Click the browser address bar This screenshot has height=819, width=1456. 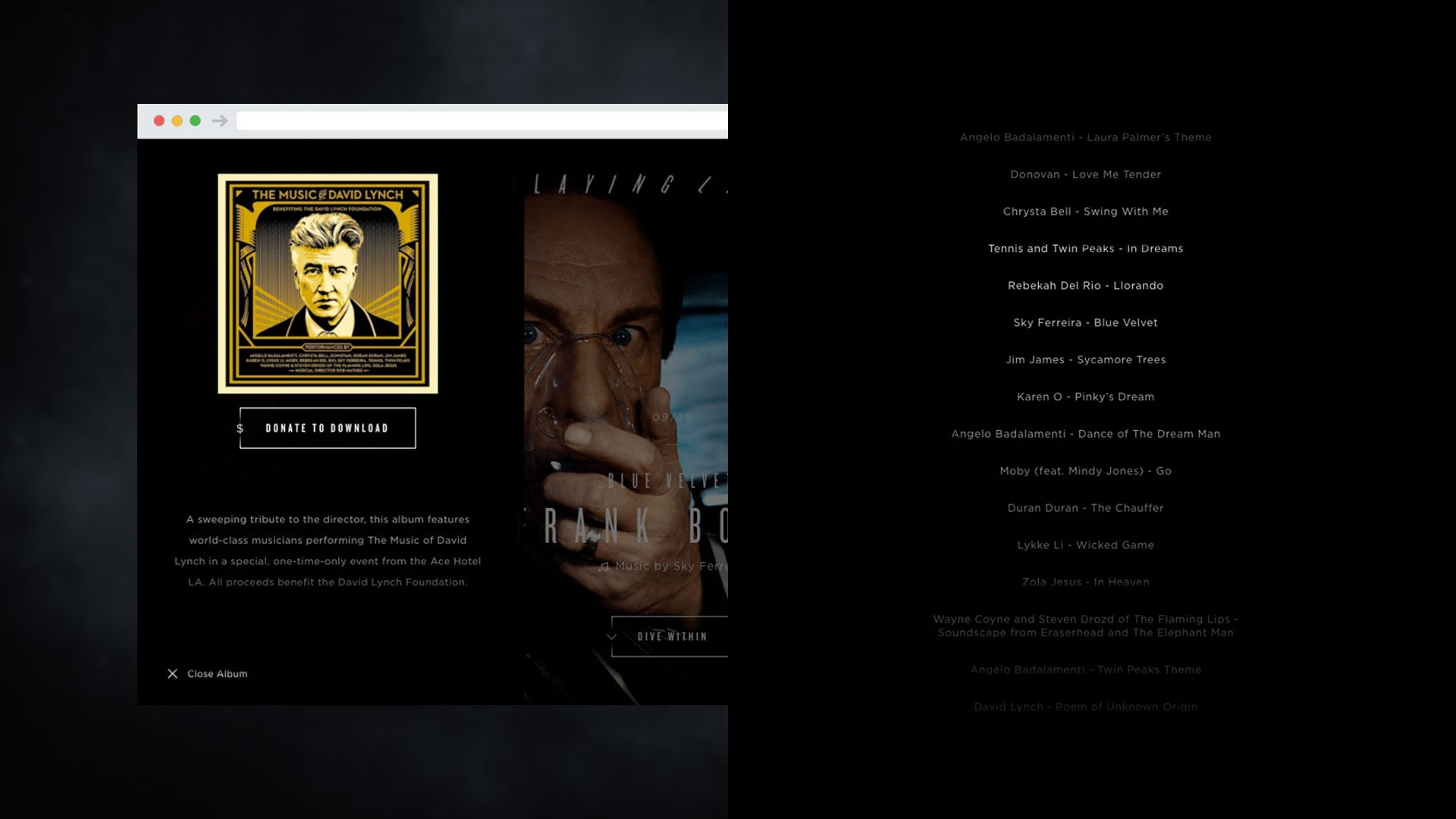pyautogui.click(x=482, y=121)
